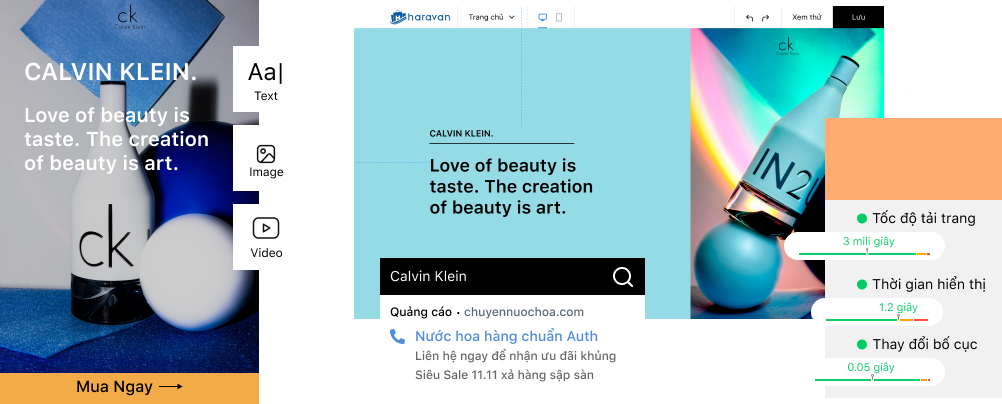1002x404 pixels.
Task: Add a Video block
Action: [x=266, y=237]
